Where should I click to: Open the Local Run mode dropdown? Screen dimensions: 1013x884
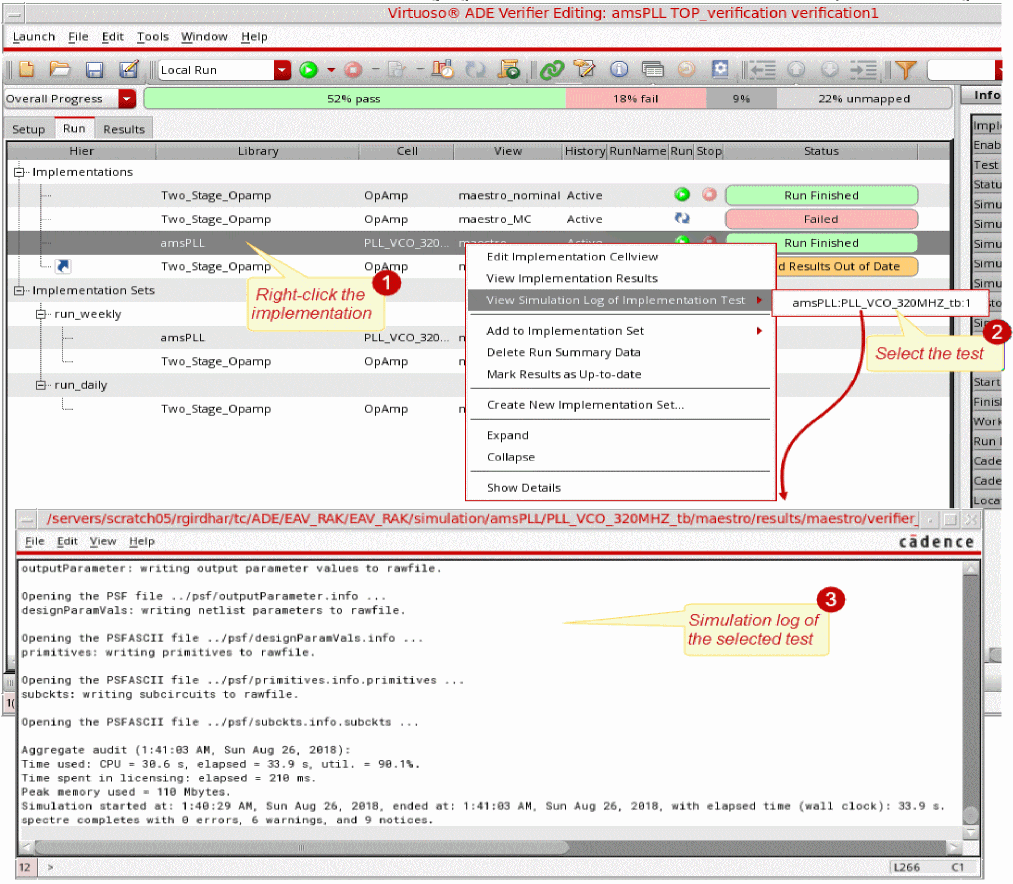tap(282, 70)
